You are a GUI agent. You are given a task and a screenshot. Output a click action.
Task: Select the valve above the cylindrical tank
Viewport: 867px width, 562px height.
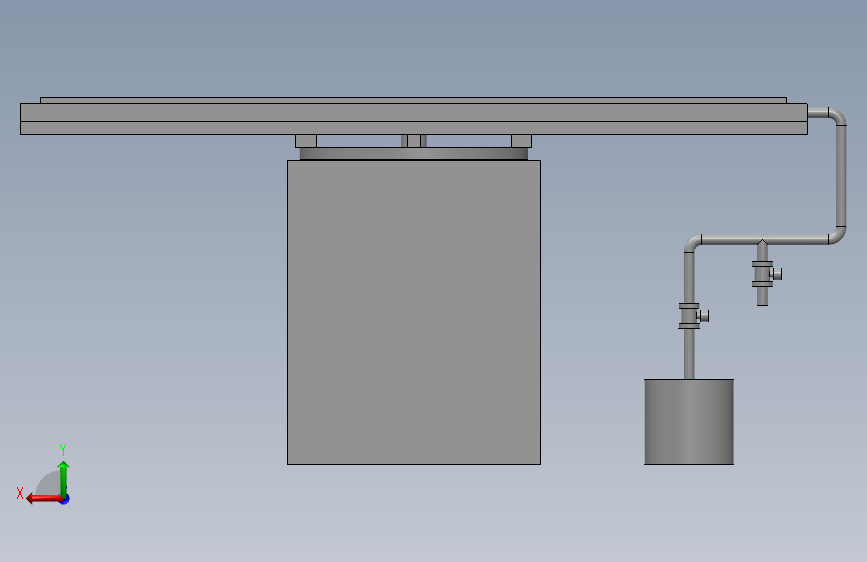pos(691,316)
